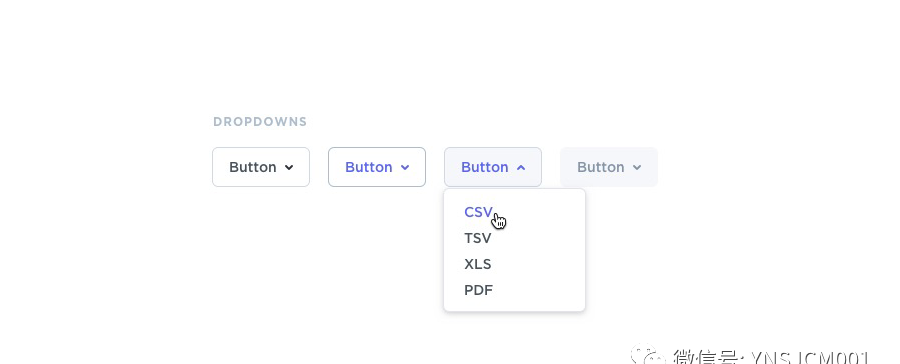Choose the TSV option
The width and height of the screenshot is (900, 364).
478,238
